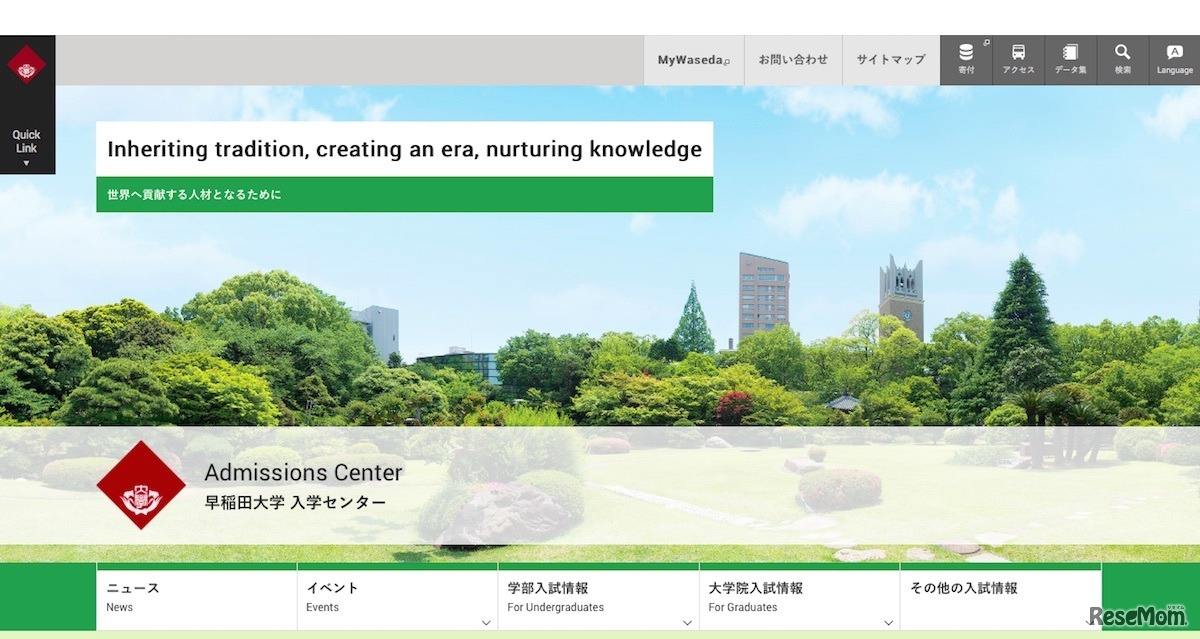Open the Language selector icon
1200x639 pixels.
click(1173, 59)
